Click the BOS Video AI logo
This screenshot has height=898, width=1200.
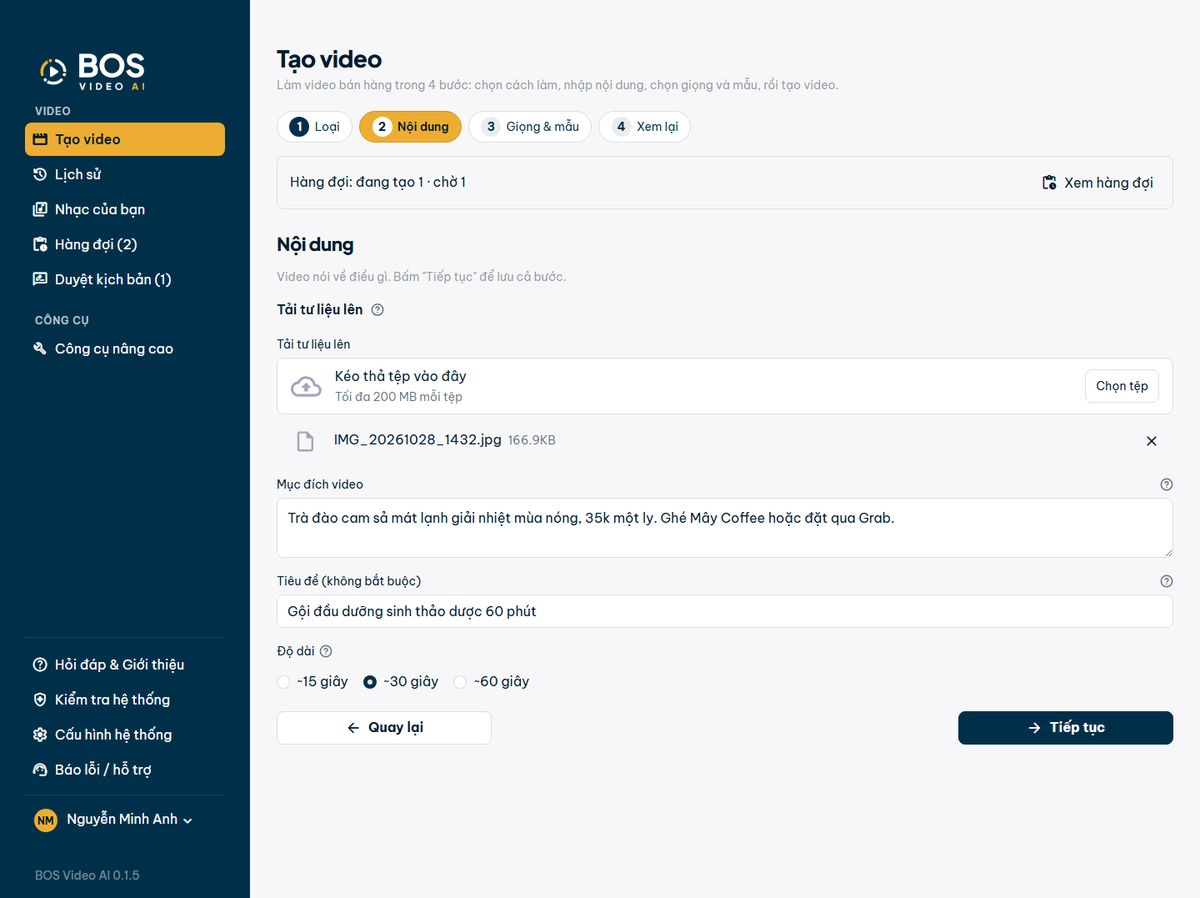coord(92,71)
